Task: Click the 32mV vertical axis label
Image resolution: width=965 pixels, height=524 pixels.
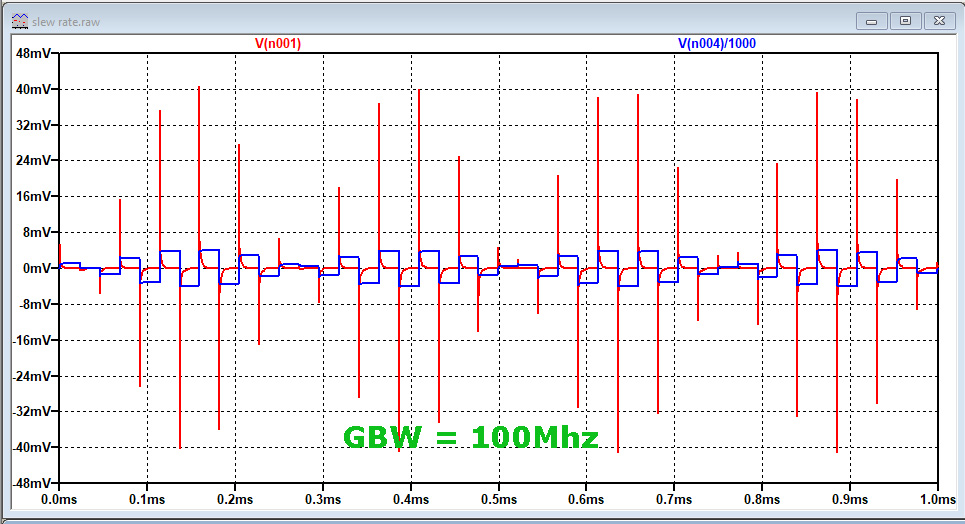Action: (33, 125)
